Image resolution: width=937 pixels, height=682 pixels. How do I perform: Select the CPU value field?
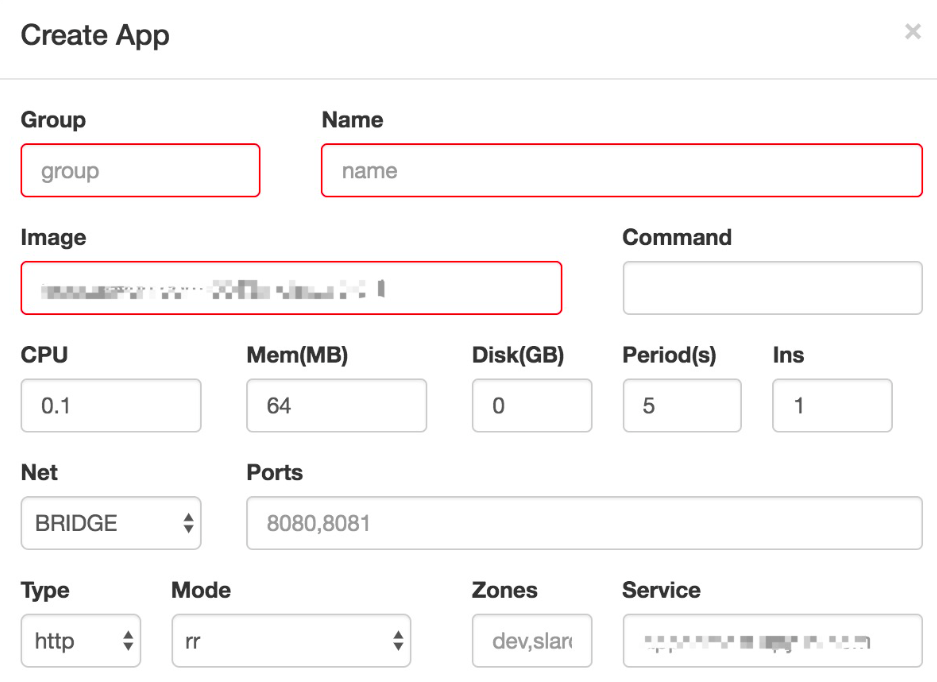coord(110,406)
